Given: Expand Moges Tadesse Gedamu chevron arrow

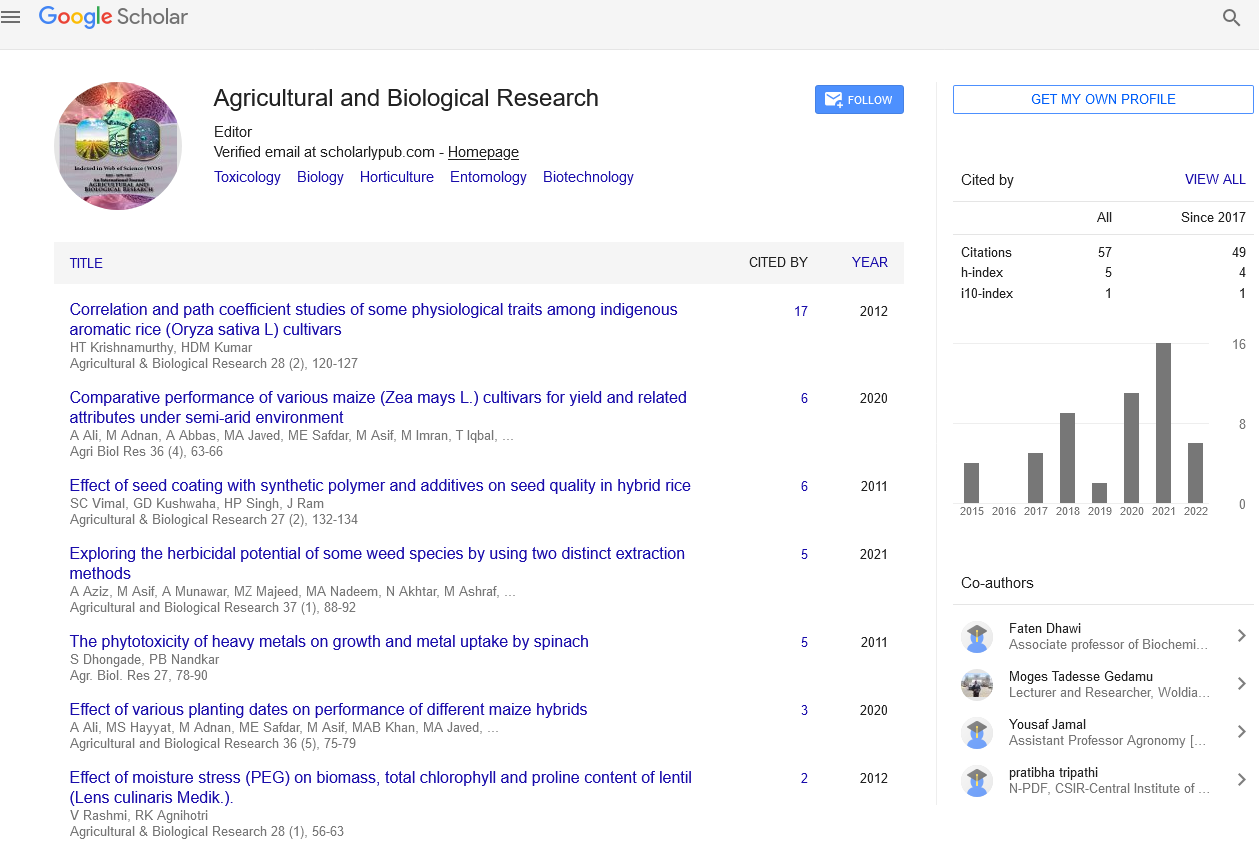Looking at the screenshot, I should tap(1241, 684).
